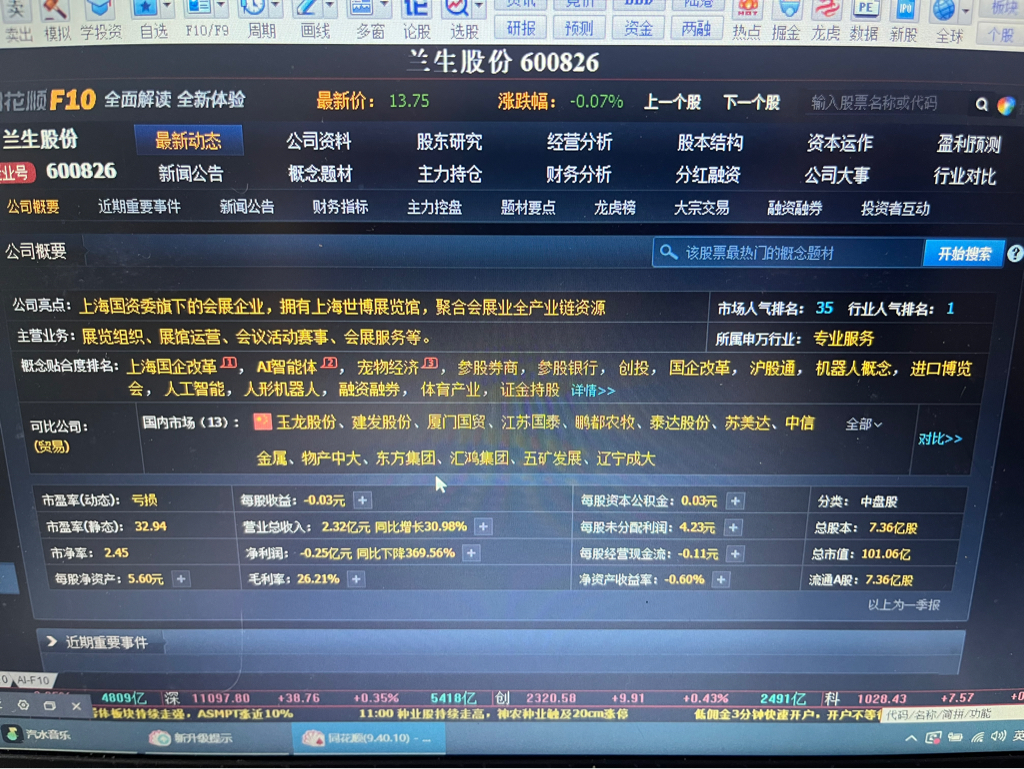Click the 资金 toolbar button
This screenshot has width=1024, height=769.
point(637,29)
